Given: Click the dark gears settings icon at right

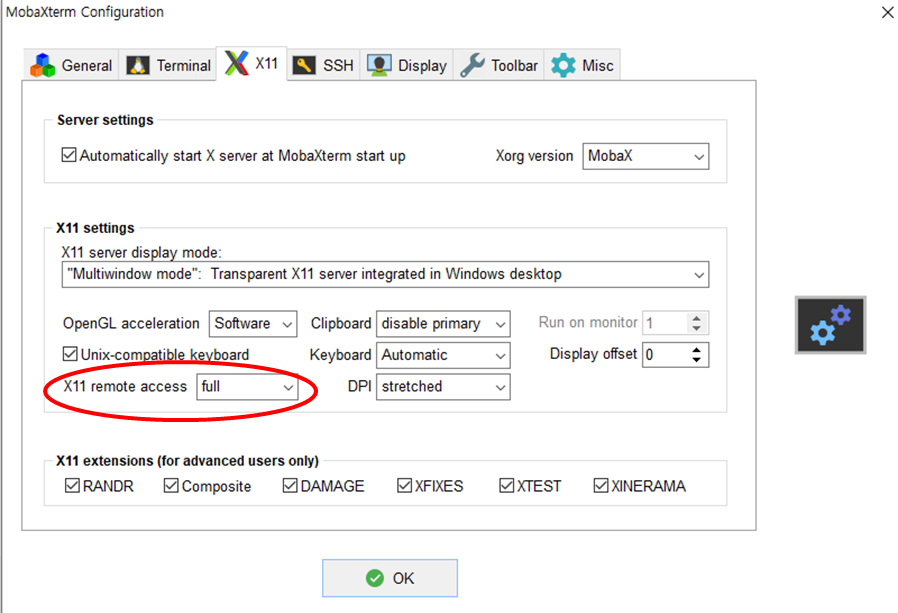Looking at the screenshot, I should [x=830, y=325].
